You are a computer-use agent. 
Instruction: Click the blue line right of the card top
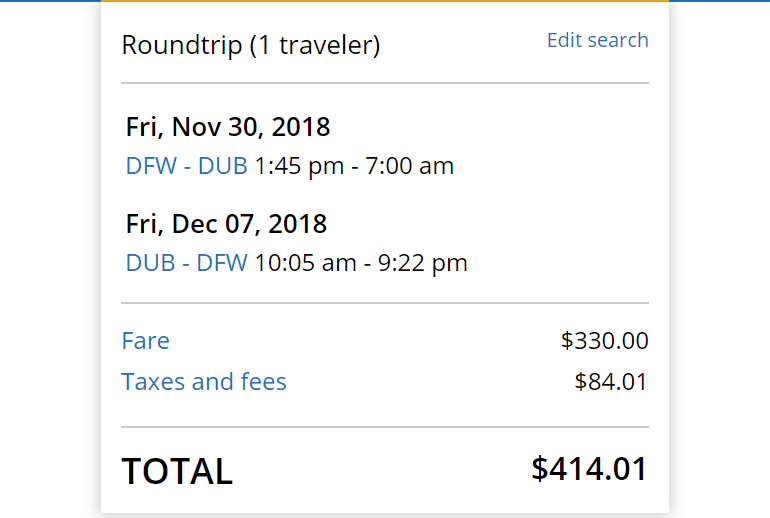point(719,1)
